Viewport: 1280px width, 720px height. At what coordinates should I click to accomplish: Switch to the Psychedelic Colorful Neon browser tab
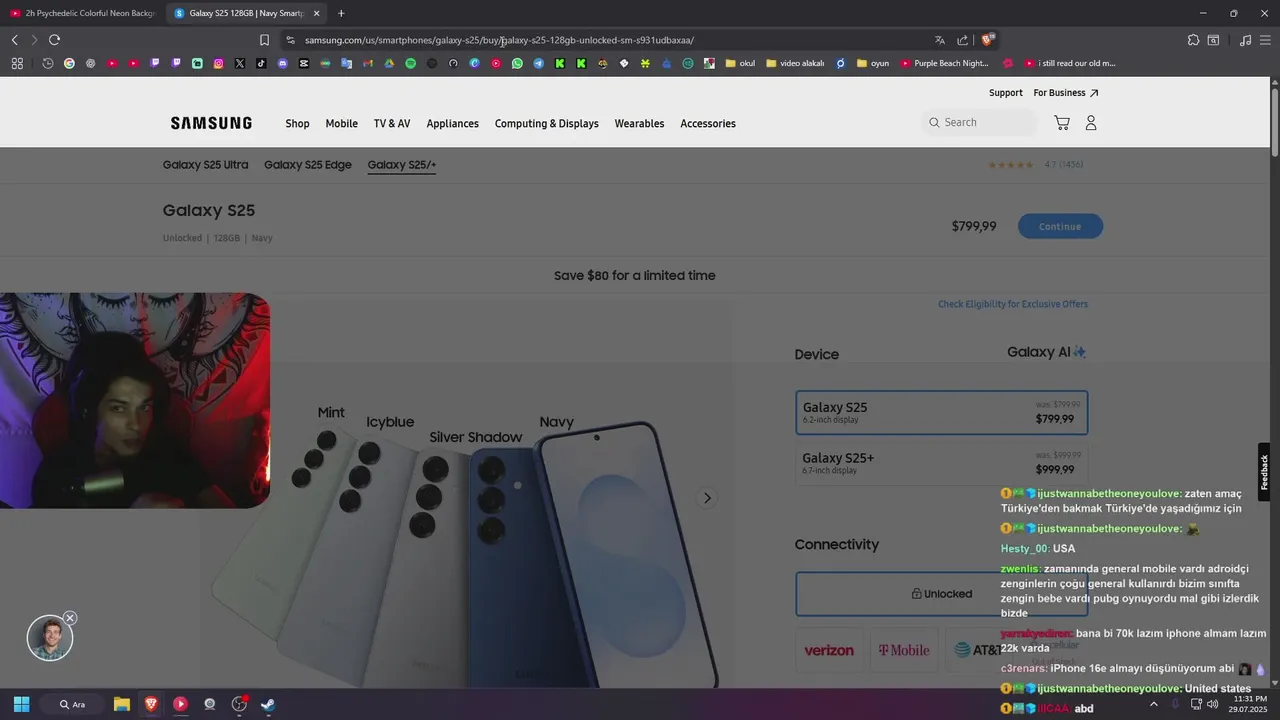[82, 13]
